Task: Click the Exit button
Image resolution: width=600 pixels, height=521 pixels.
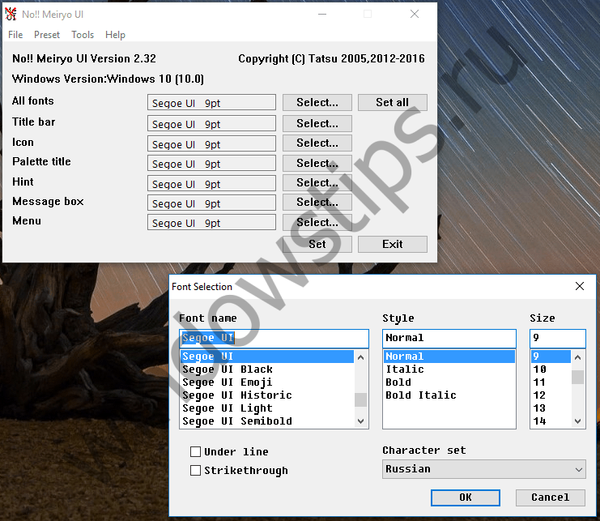Action: (x=393, y=244)
